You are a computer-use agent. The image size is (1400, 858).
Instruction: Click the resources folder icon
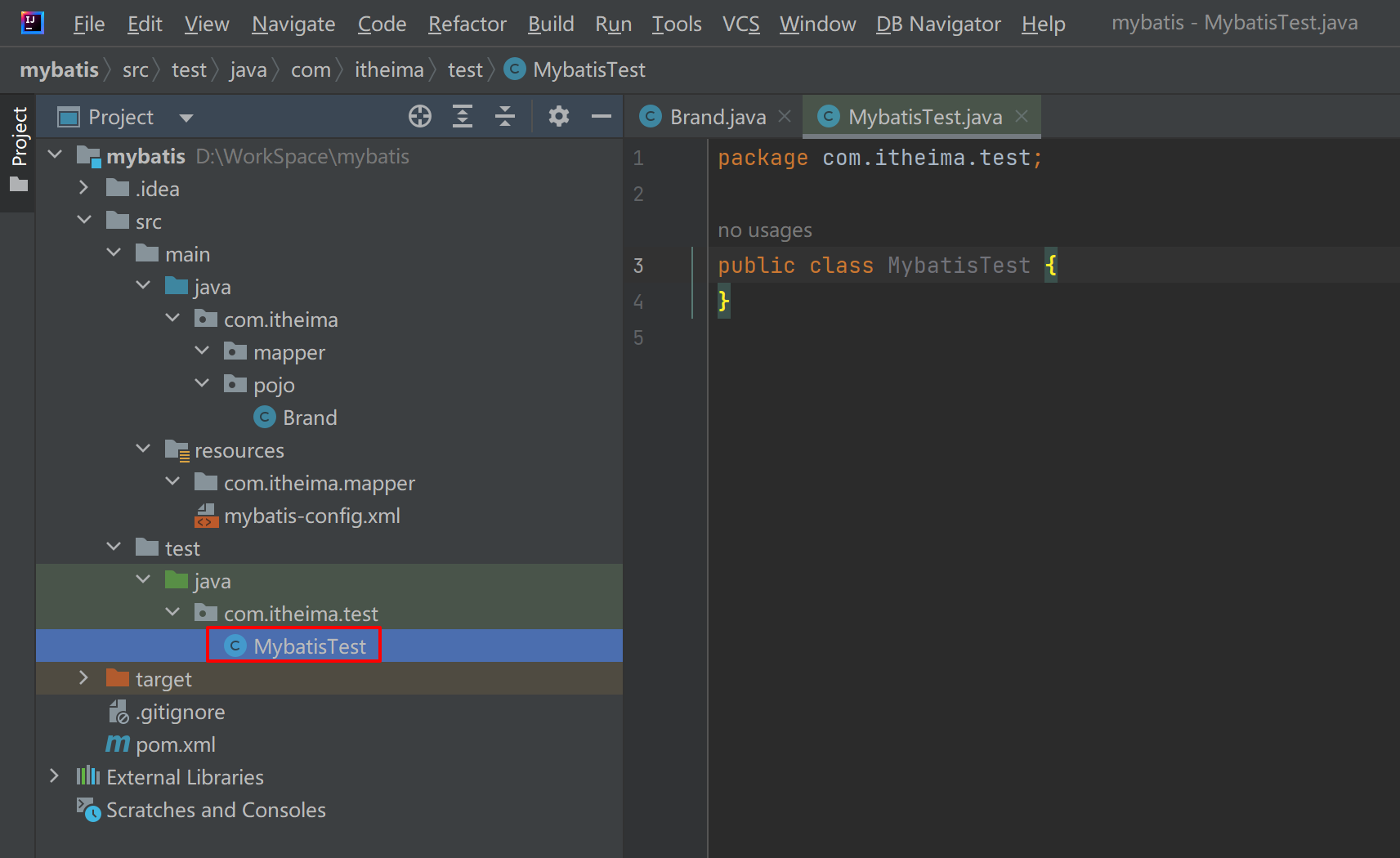(177, 450)
